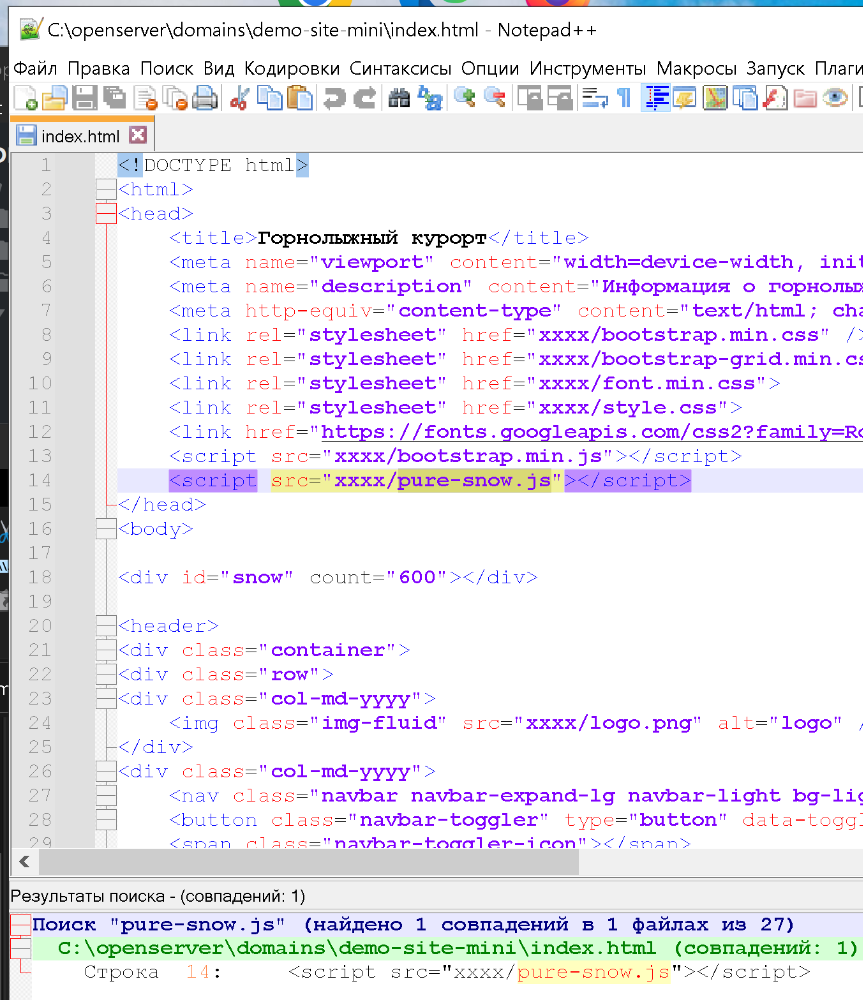
Task: Click the Zoom in magnifier icon
Action: pyautogui.click(x=464, y=98)
